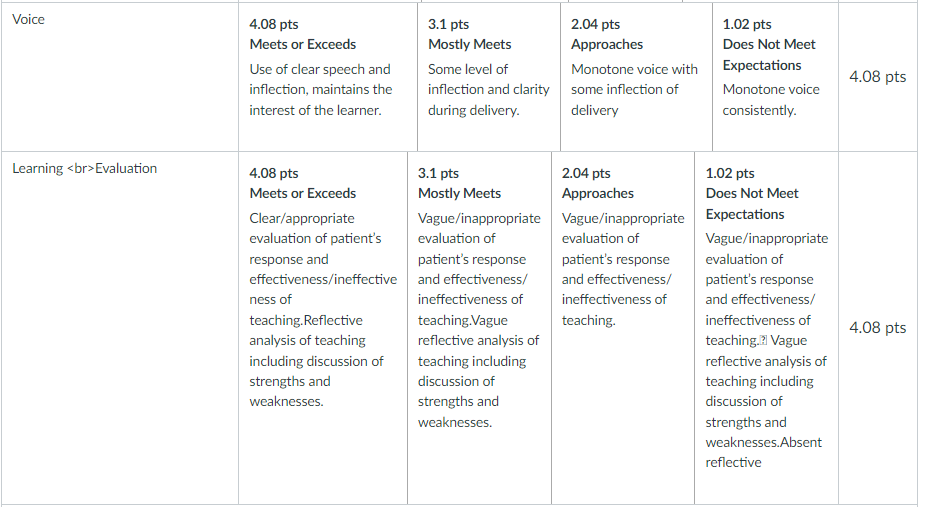Click 'Some level of inflection and clarity' text
Image resolution: width=952 pixels, height=507 pixels.
coord(488,90)
